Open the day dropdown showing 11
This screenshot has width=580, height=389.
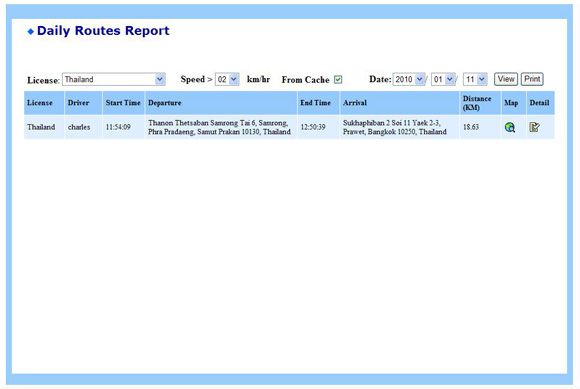click(x=475, y=79)
